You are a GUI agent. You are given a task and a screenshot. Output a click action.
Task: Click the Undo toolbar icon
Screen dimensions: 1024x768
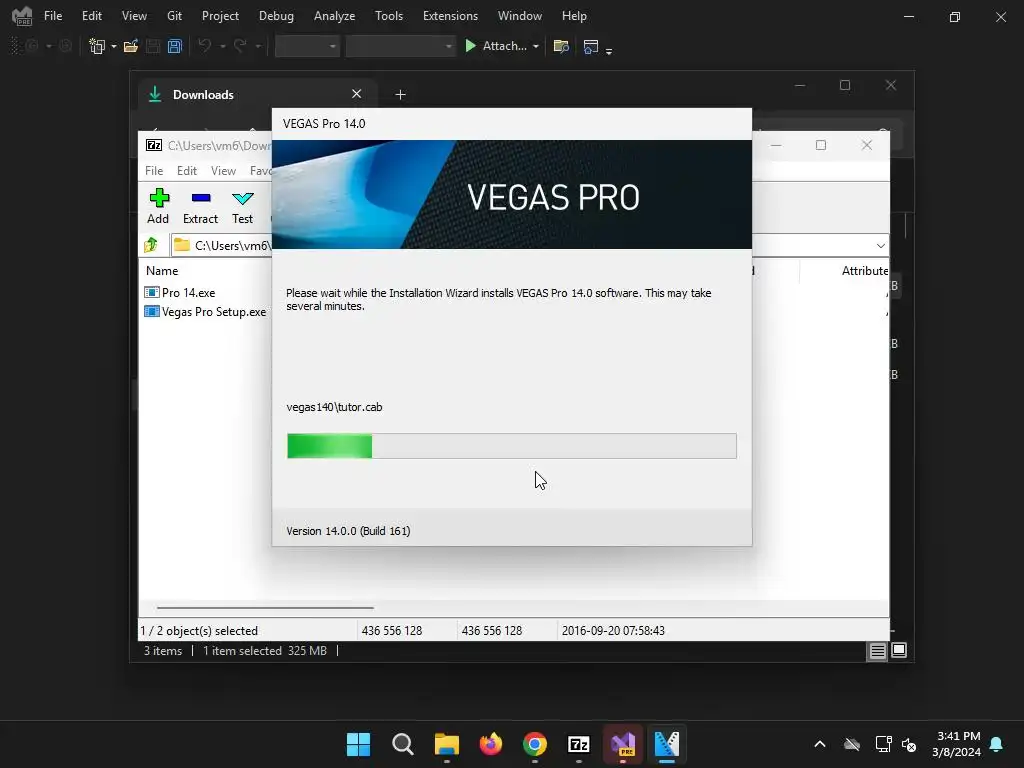tap(204, 46)
